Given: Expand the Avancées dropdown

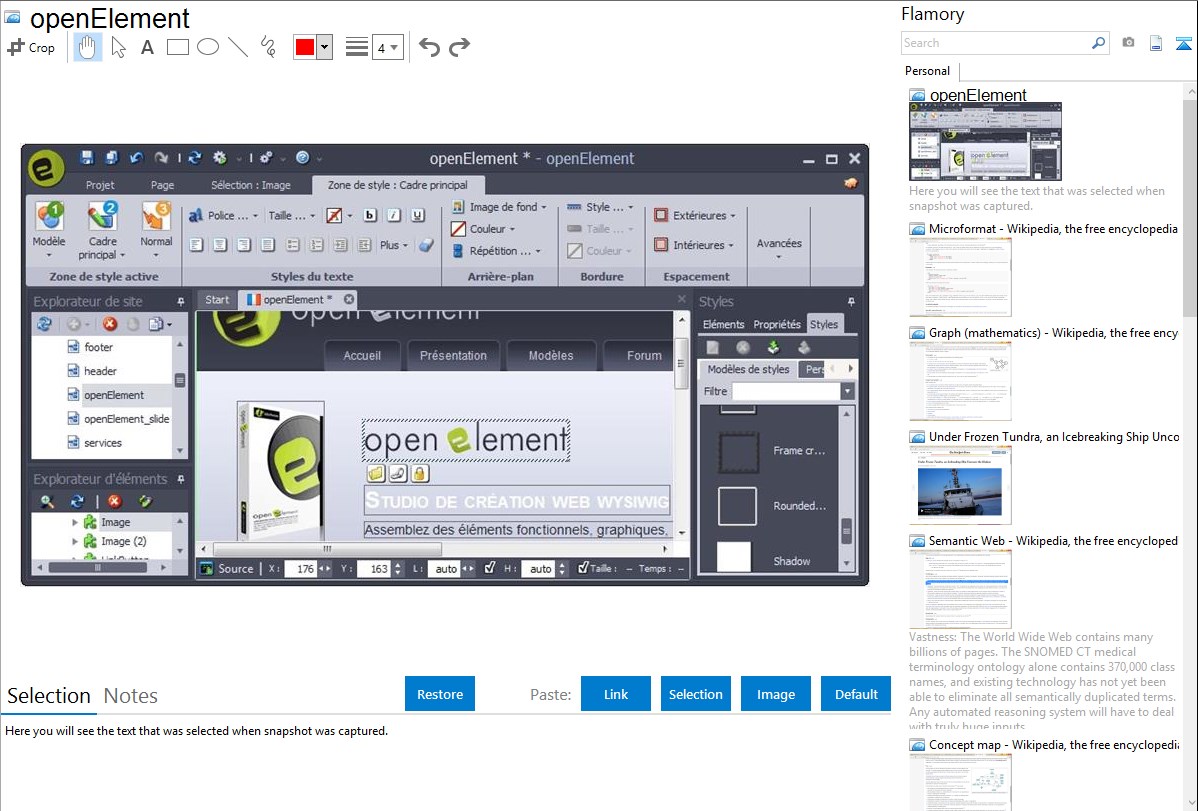Looking at the screenshot, I should (x=779, y=248).
